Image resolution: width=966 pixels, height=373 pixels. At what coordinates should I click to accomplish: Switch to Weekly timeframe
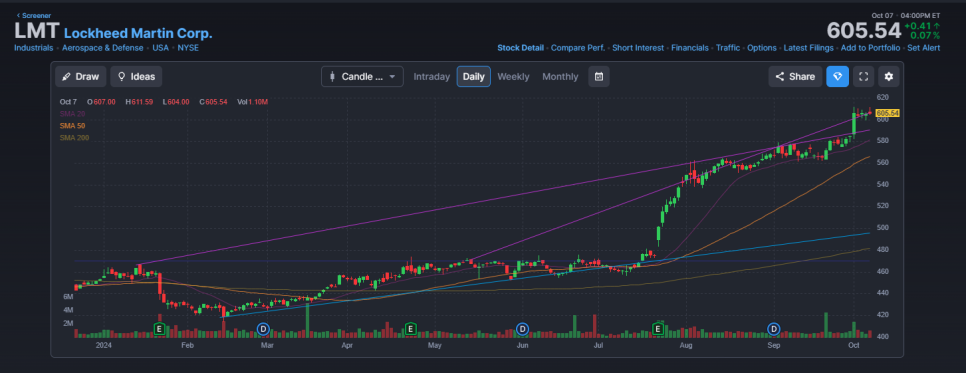point(513,76)
